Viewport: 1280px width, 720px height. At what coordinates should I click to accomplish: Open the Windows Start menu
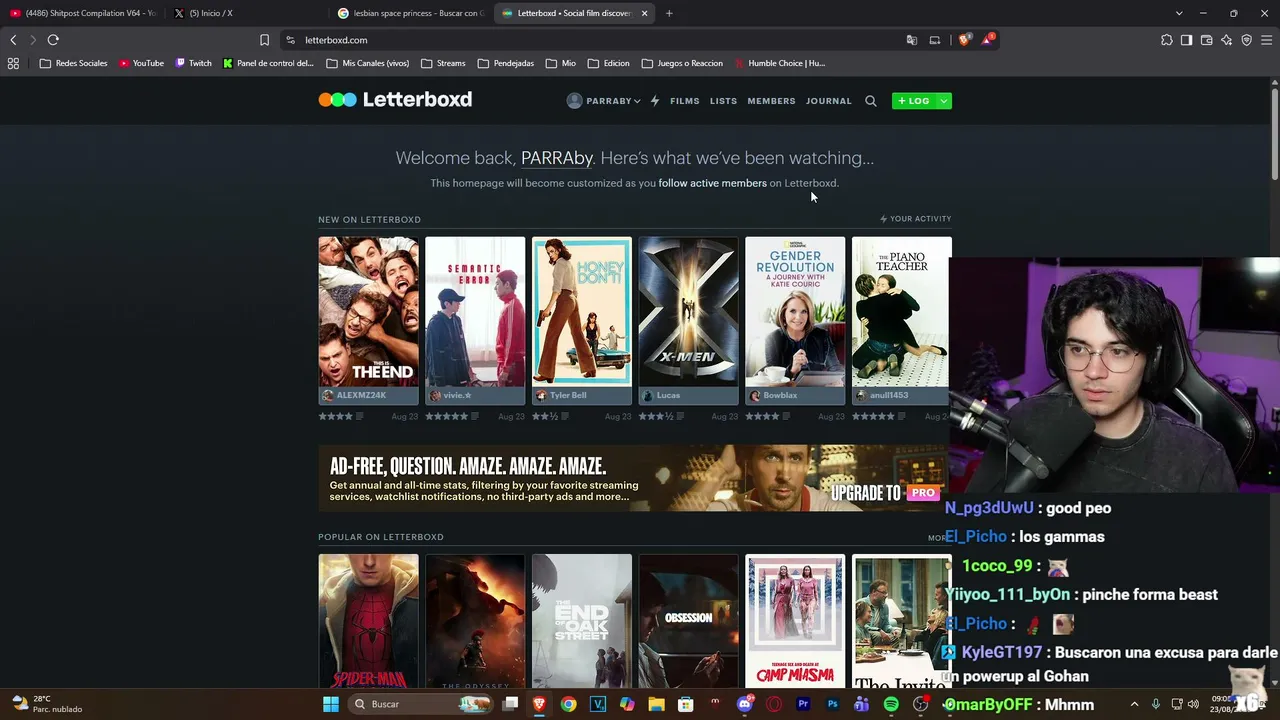coord(331,704)
